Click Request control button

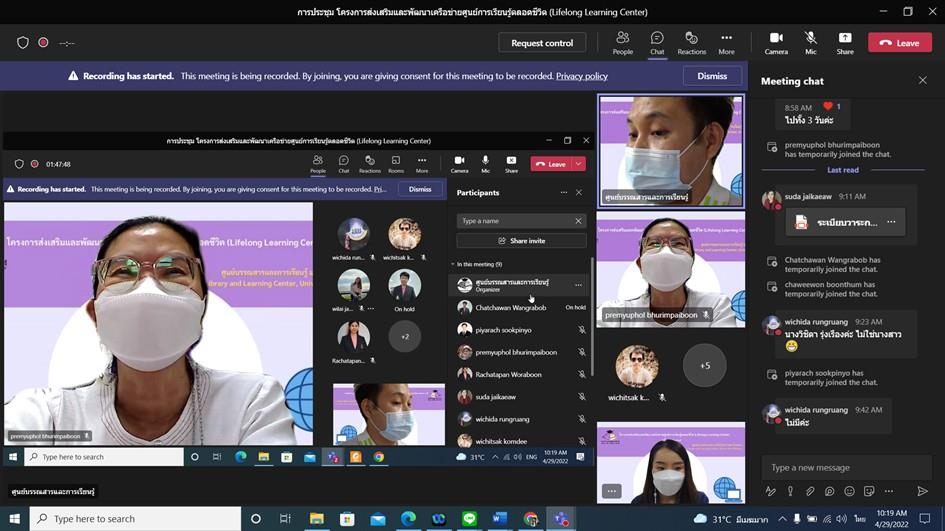tap(542, 43)
